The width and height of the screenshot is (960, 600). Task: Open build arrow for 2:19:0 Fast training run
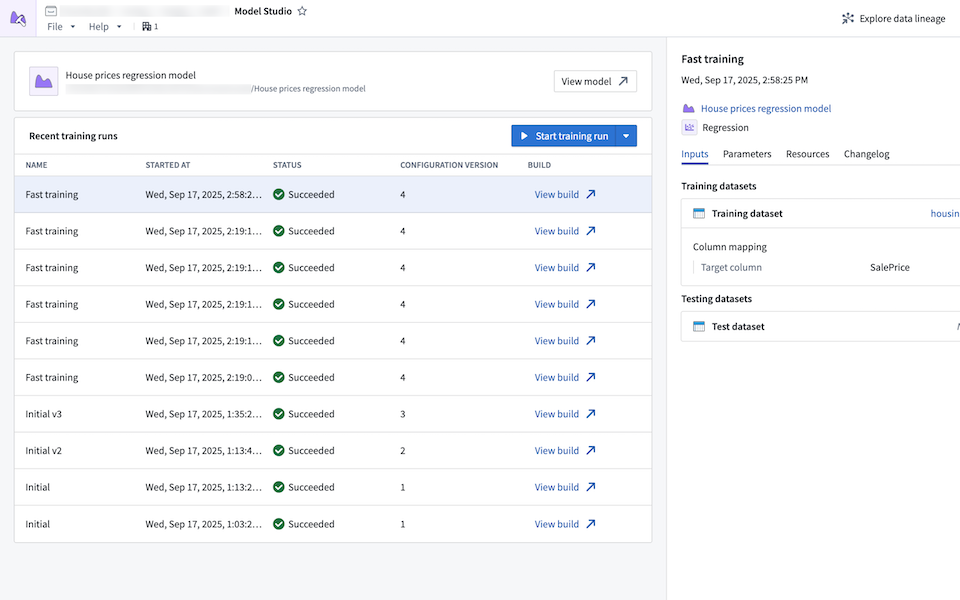(x=591, y=377)
